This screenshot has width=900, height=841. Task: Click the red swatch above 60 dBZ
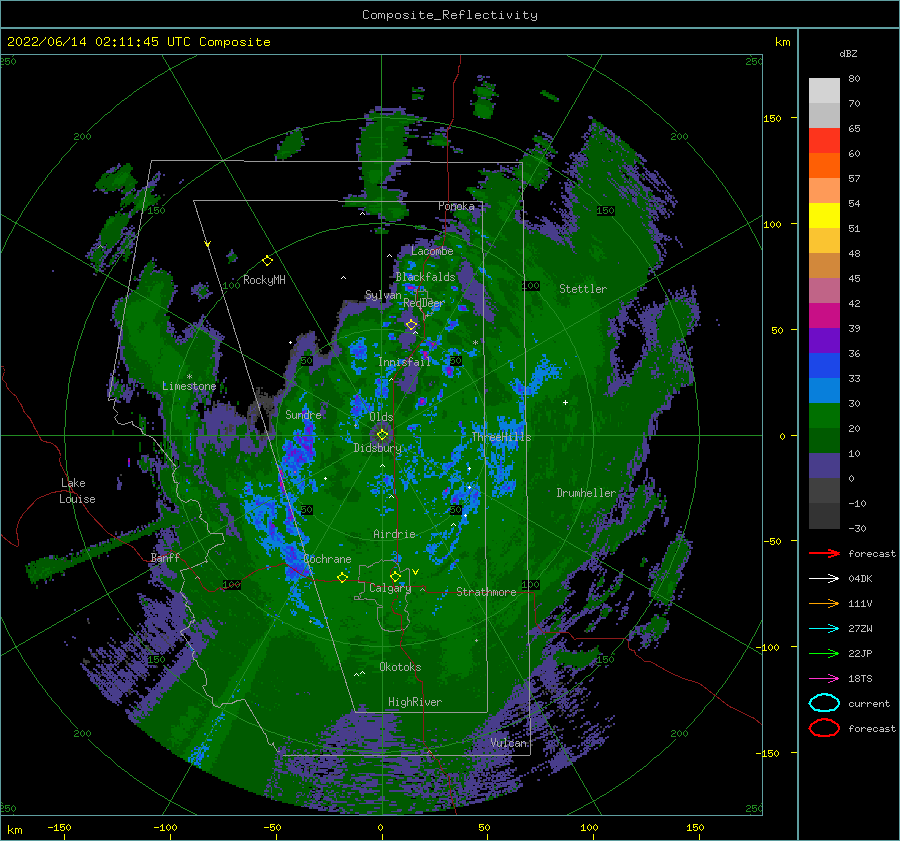point(824,141)
